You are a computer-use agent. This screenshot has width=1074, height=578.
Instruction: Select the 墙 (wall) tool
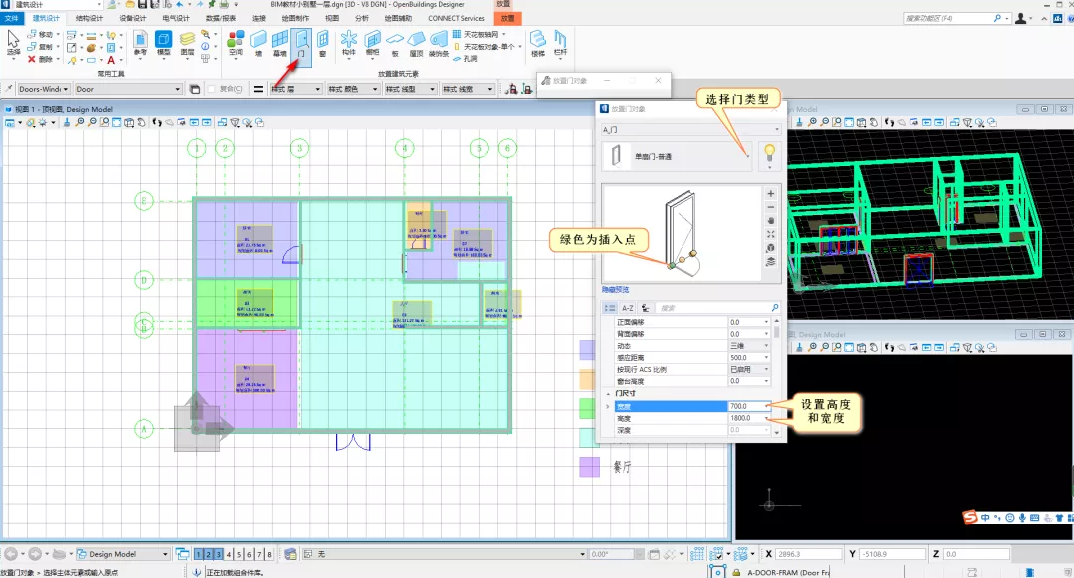258,44
